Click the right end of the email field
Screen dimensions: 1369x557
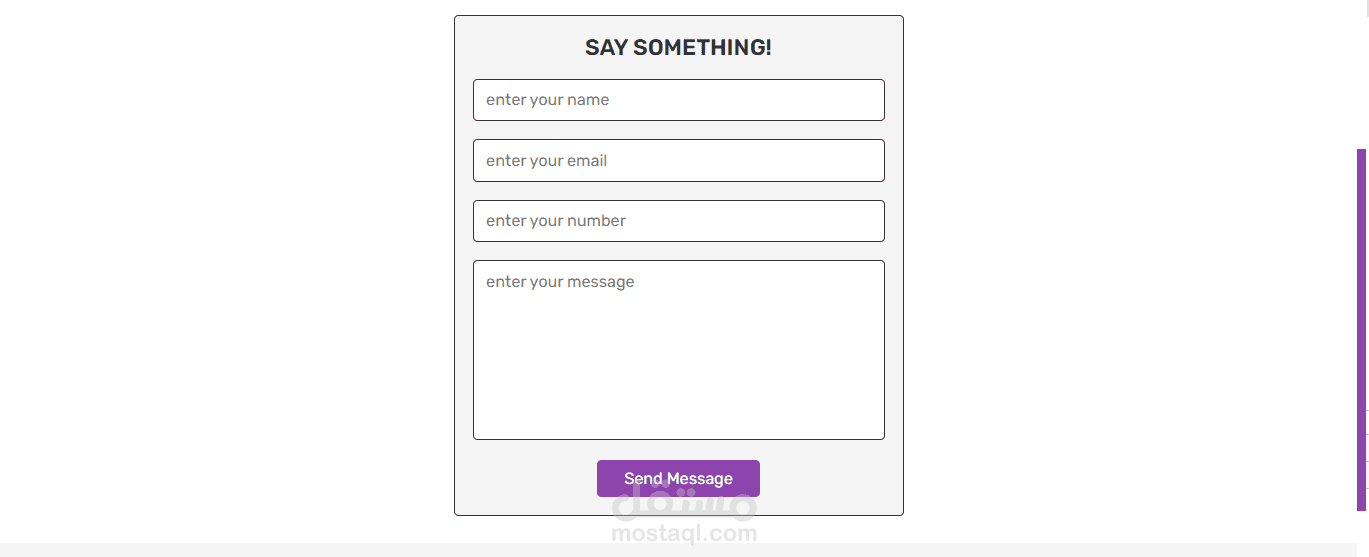pyautogui.click(x=860, y=161)
